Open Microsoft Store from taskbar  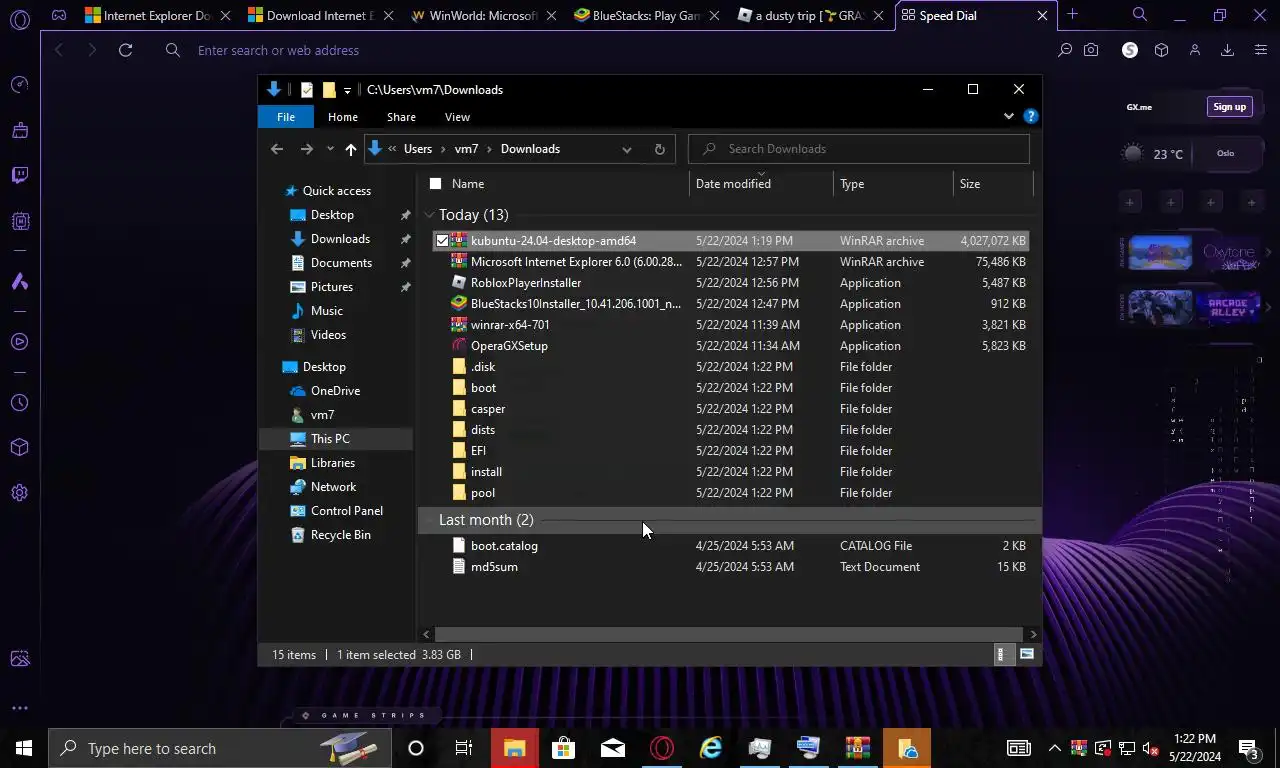pyautogui.click(x=563, y=748)
